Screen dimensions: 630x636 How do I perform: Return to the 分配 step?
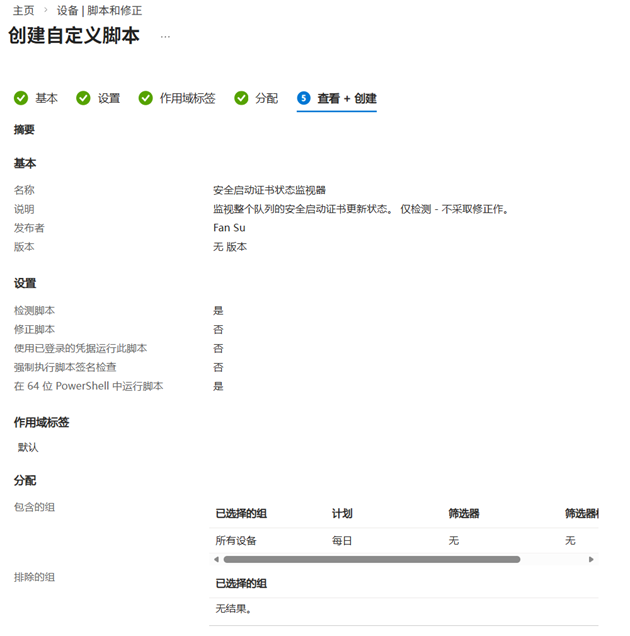[x=266, y=98]
